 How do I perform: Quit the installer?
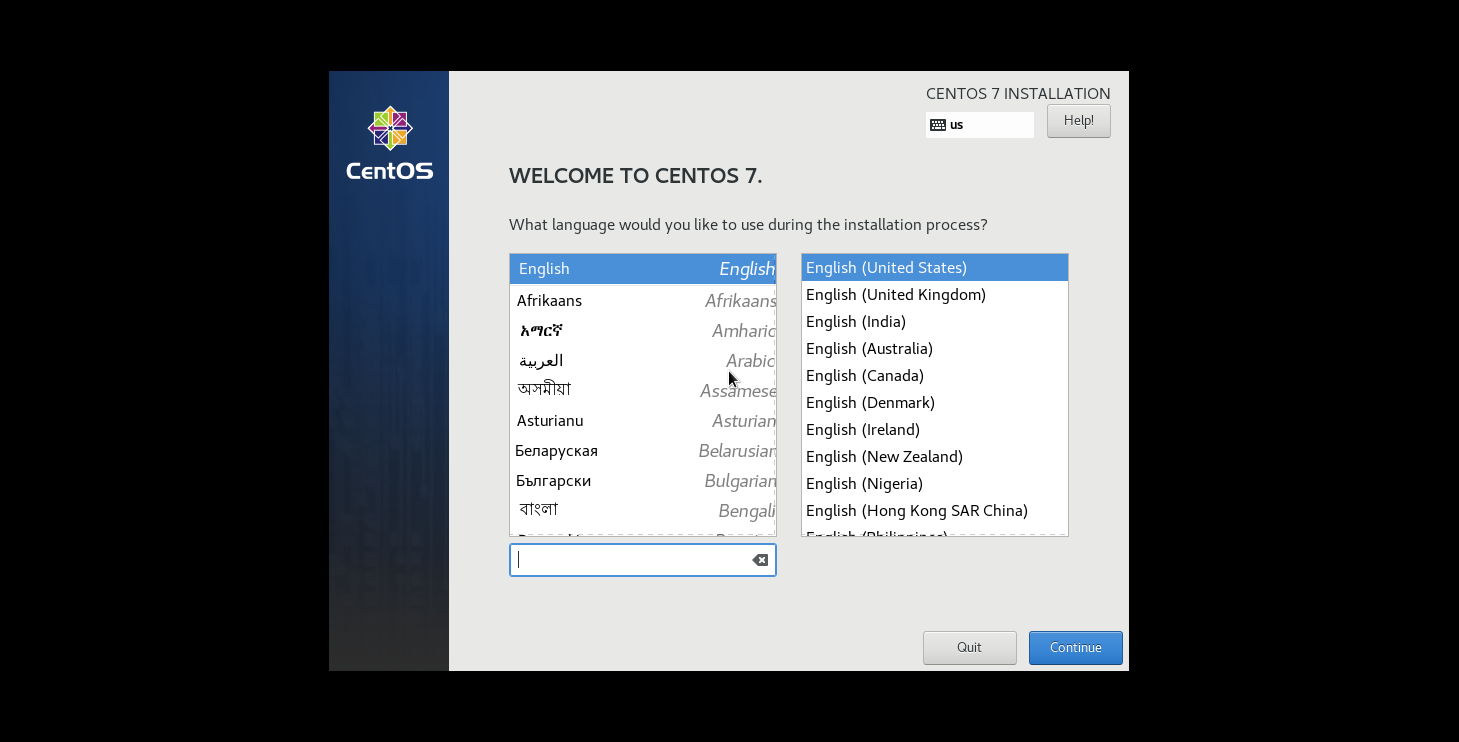click(x=969, y=648)
